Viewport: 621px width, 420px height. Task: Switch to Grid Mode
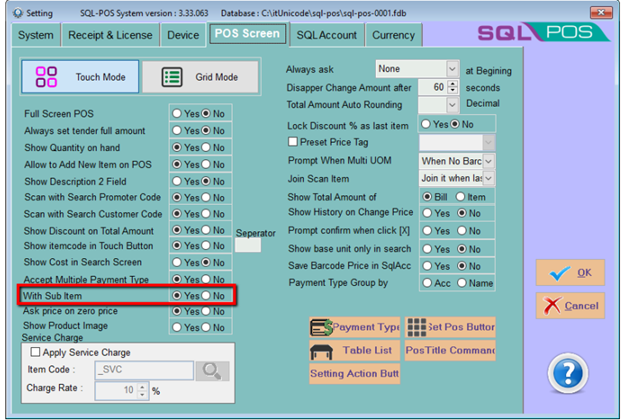[201, 77]
